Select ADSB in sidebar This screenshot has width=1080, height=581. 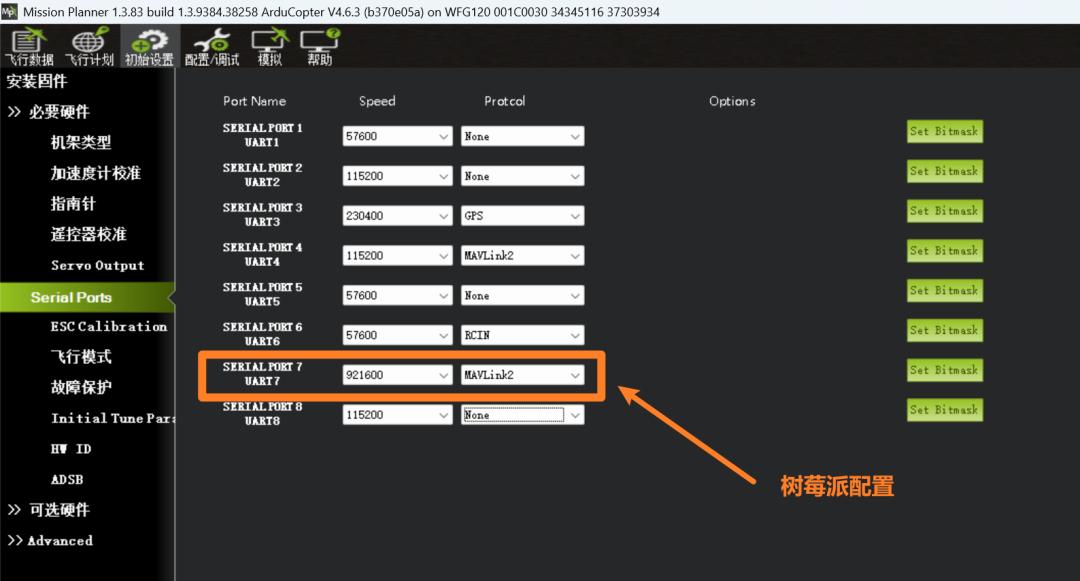[67, 479]
